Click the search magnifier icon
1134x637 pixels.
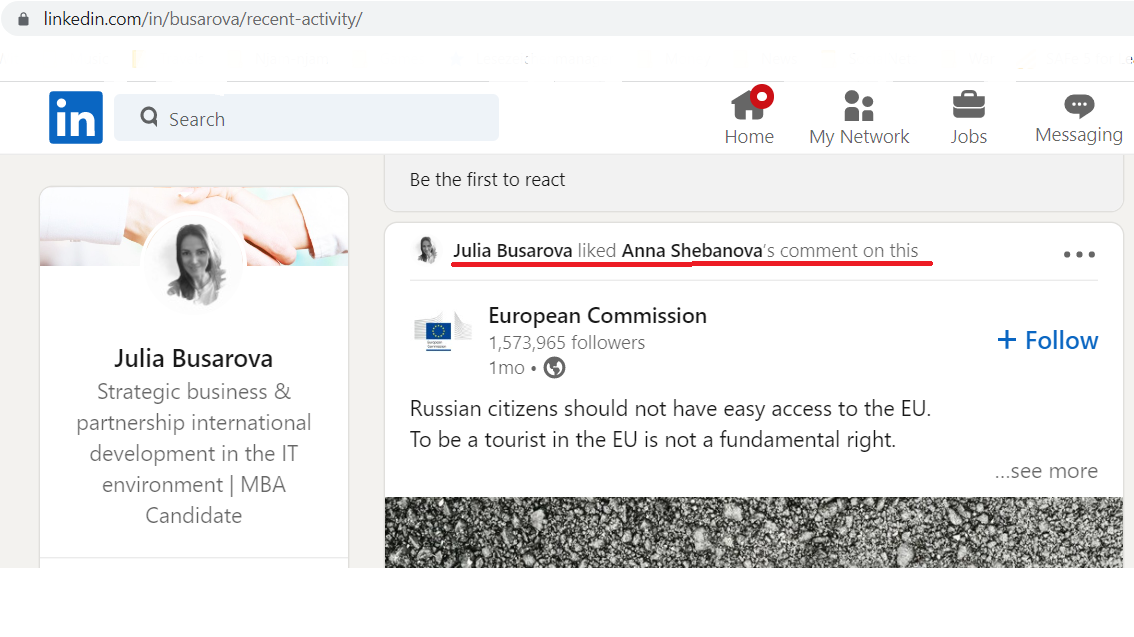click(149, 116)
